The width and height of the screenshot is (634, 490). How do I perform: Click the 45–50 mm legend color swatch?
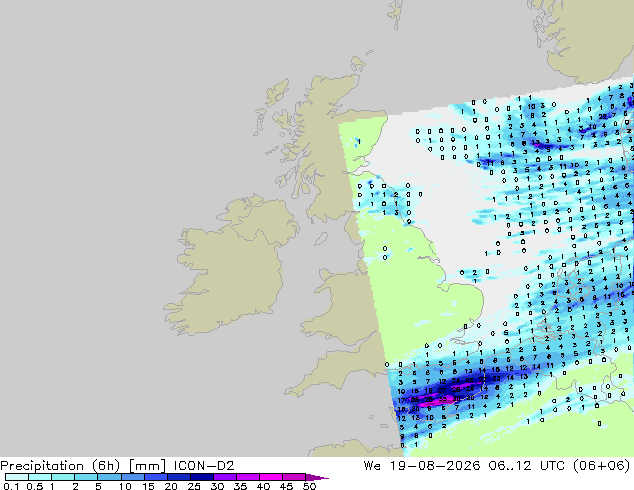tap(294, 477)
